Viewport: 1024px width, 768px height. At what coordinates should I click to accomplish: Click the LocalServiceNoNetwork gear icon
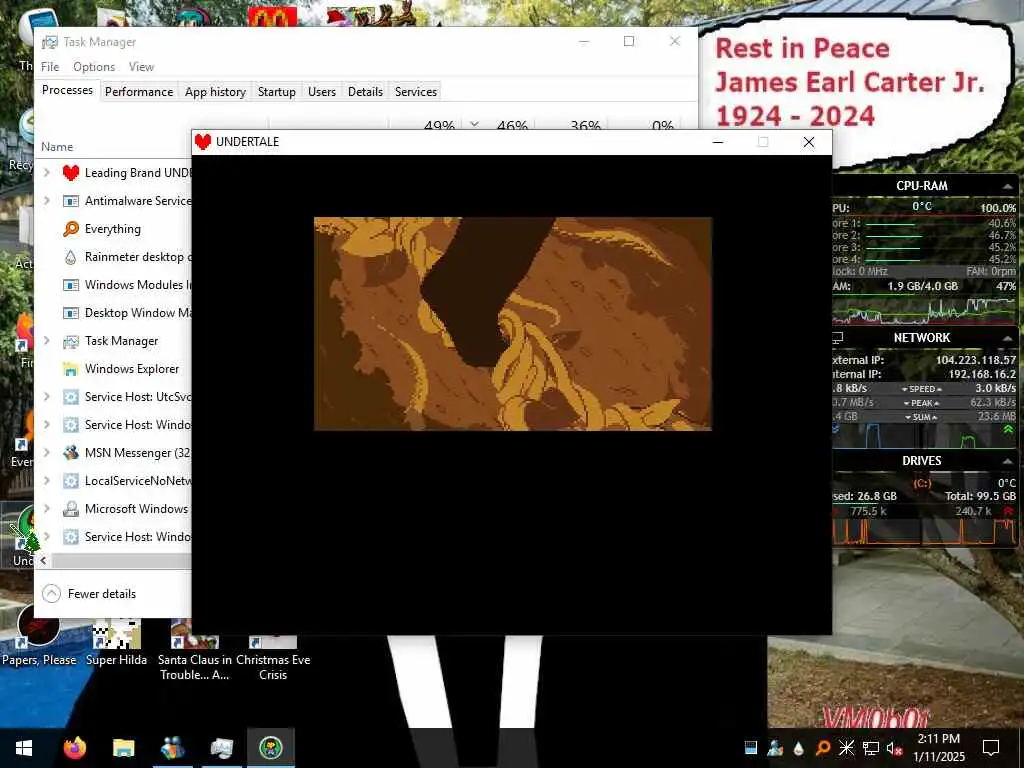[x=71, y=481]
